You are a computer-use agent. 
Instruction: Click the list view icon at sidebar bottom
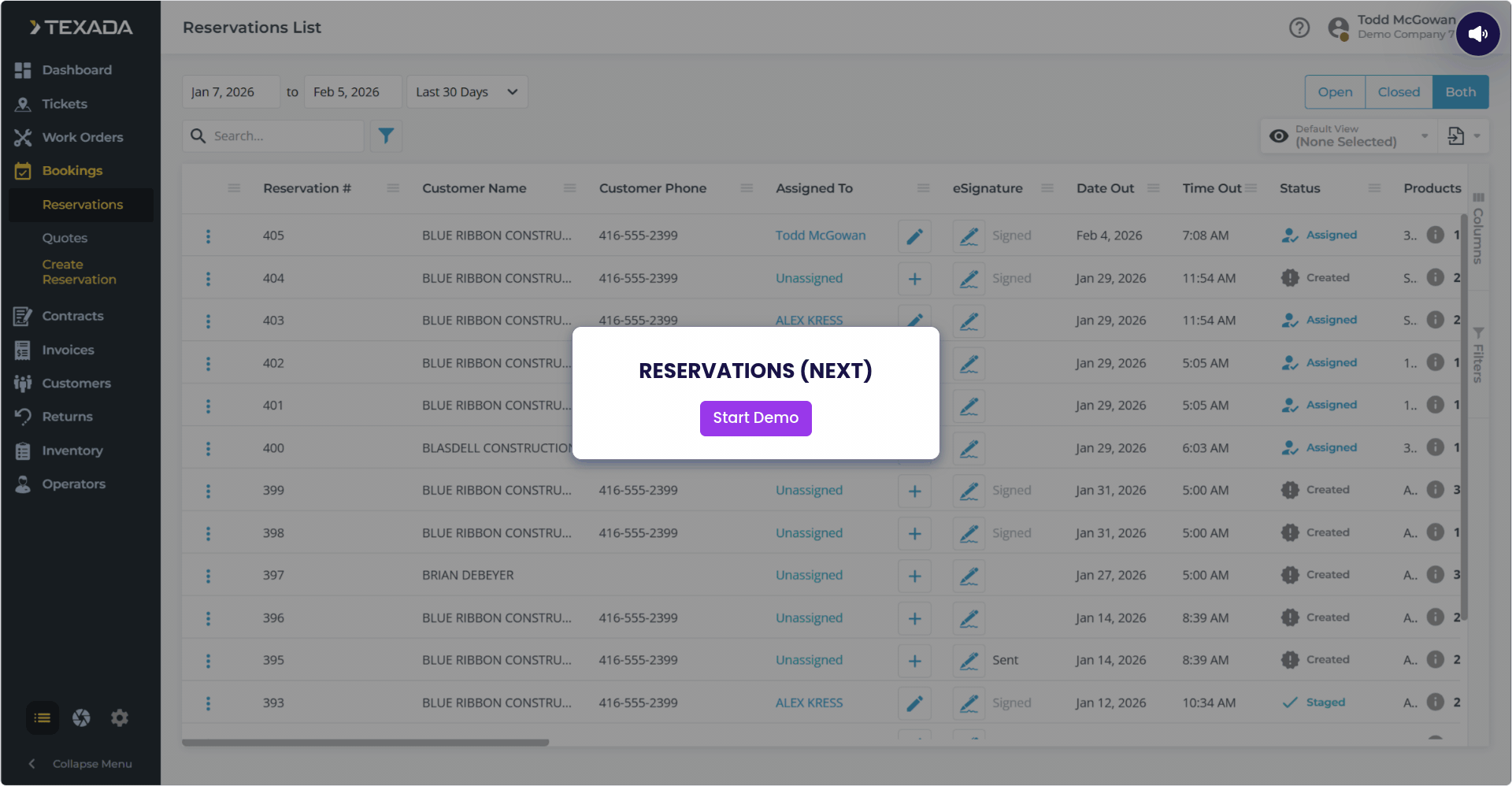pyautogui.click(x=43, y=717)
